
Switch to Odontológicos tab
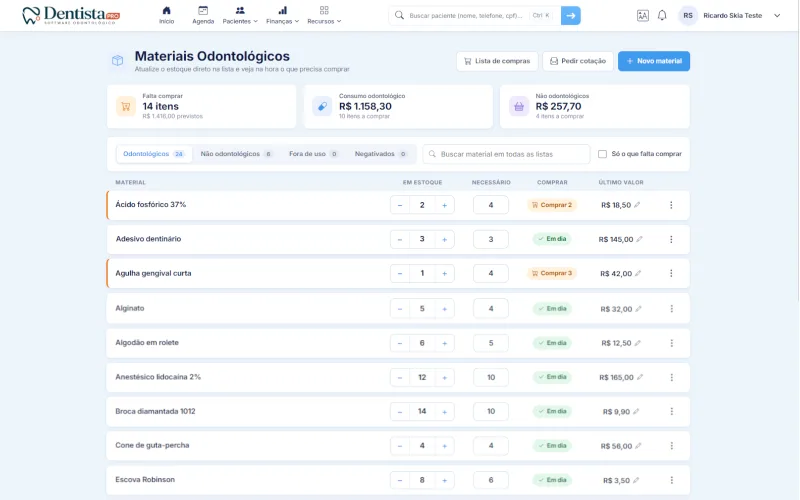point(154,154)
